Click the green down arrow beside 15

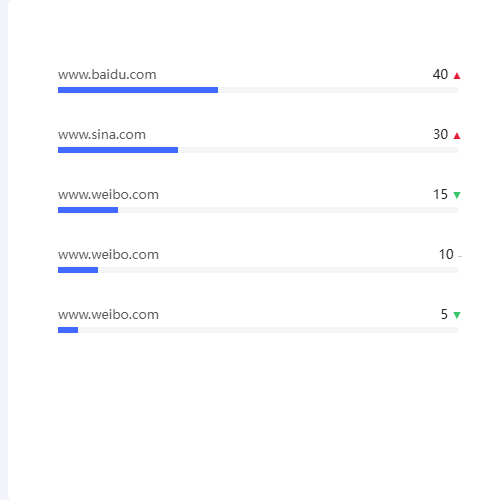point(457,195)
